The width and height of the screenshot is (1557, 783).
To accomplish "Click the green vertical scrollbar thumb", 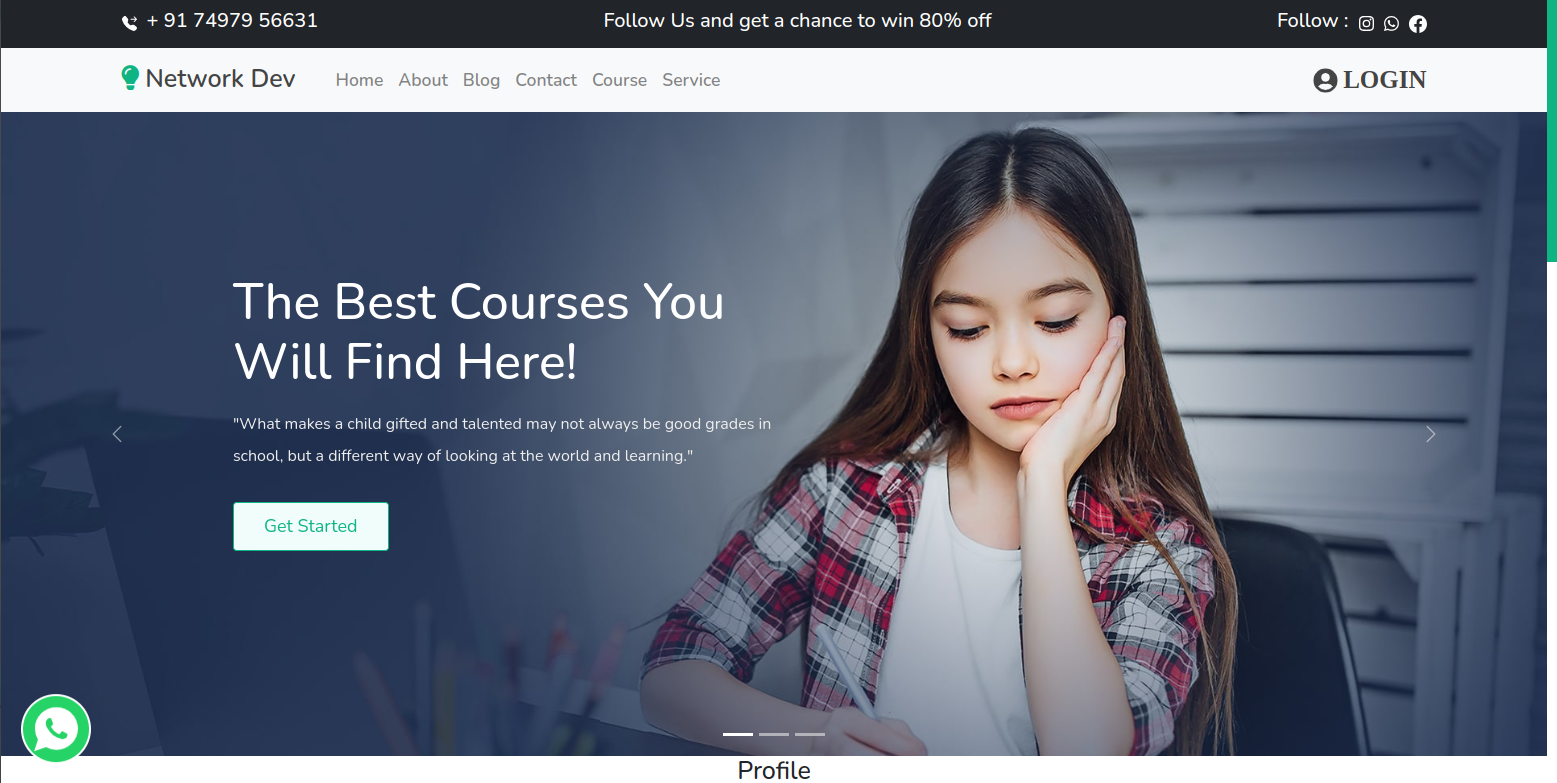I will click(1552, 131).
